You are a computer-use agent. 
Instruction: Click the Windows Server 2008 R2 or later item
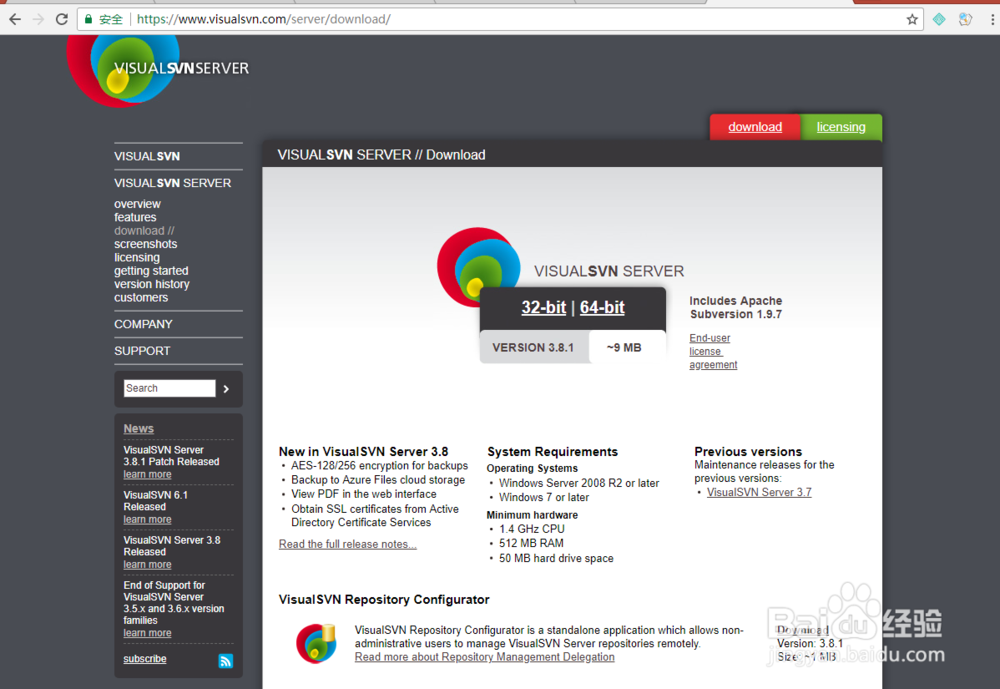579,484
